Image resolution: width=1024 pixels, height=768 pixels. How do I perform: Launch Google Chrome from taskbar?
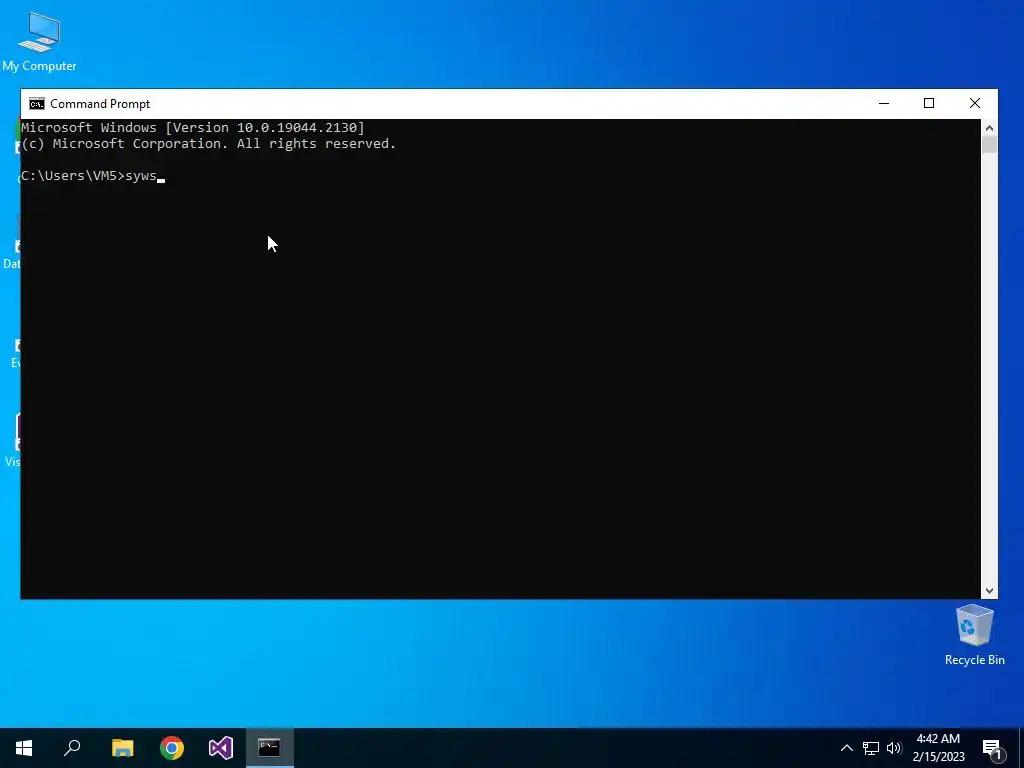click(172, 748)
